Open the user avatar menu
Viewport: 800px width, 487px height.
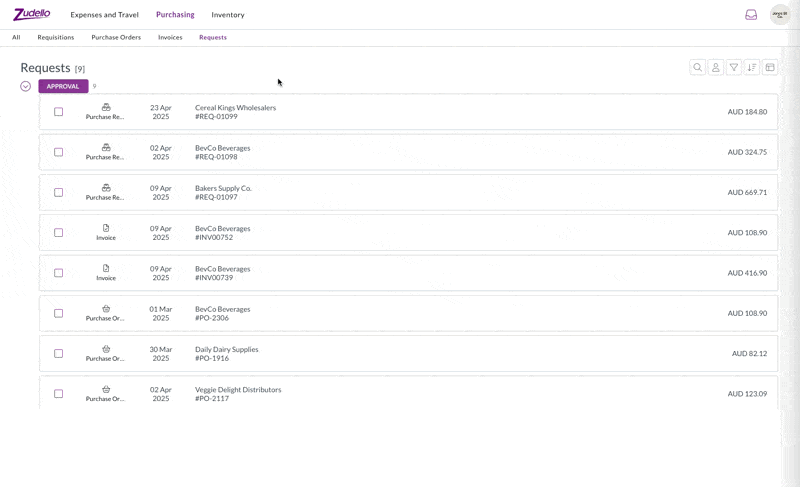click(x=780, y=15)
